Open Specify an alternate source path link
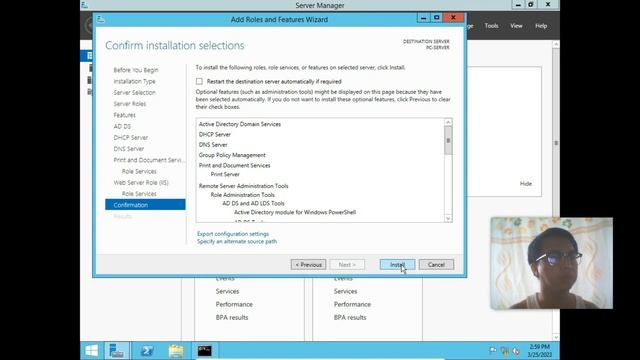The width and height of the screenshot is (640, 360). pyautogui.click(x=237, y=241)
